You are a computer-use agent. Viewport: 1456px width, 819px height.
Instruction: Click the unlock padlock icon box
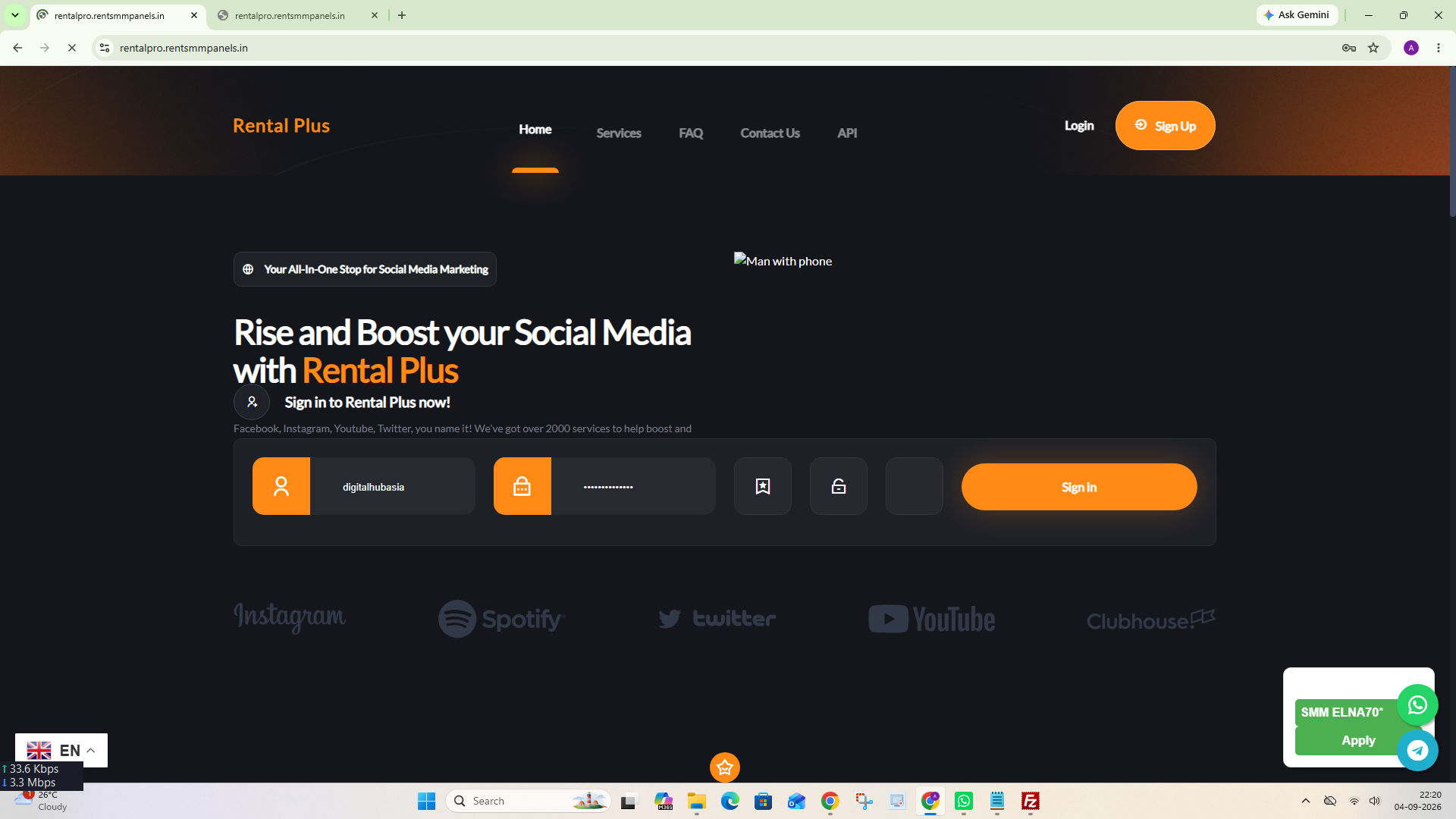[839, 486]
